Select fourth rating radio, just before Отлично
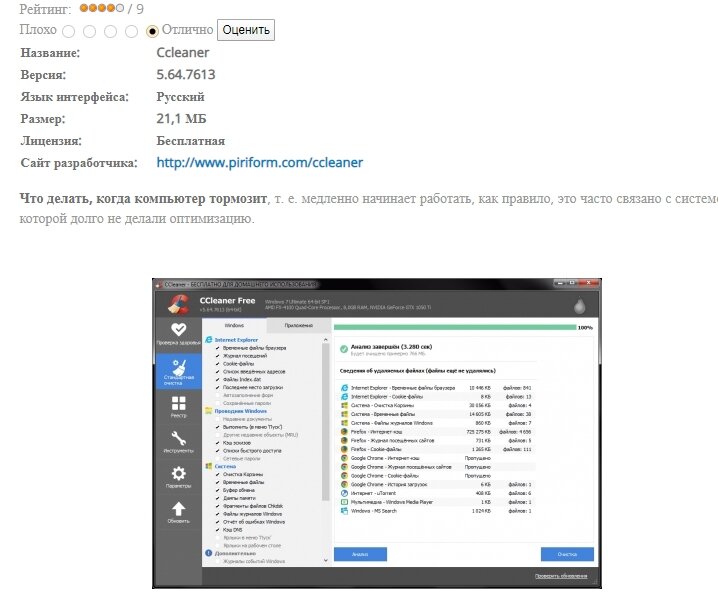 pos(131,31)
